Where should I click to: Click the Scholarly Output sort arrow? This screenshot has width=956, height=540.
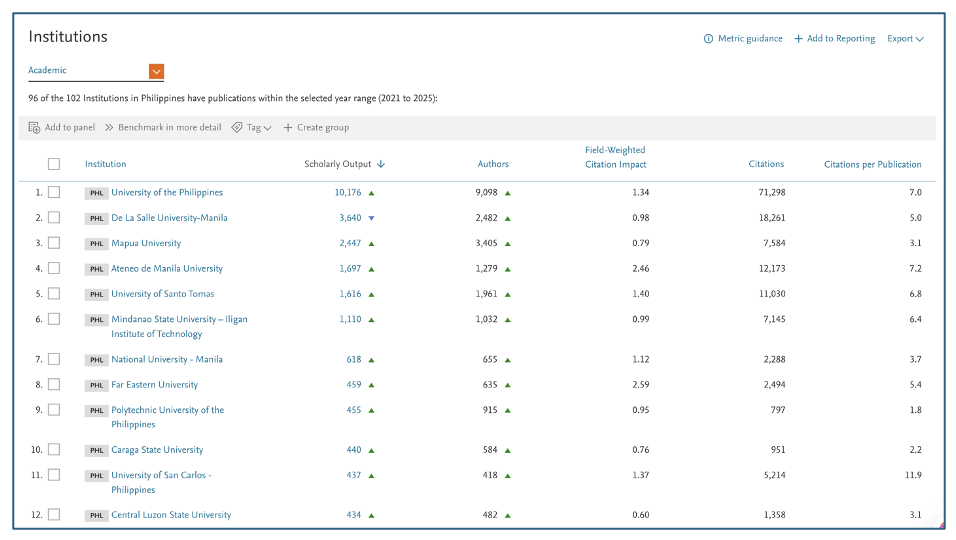click(381, 164)
